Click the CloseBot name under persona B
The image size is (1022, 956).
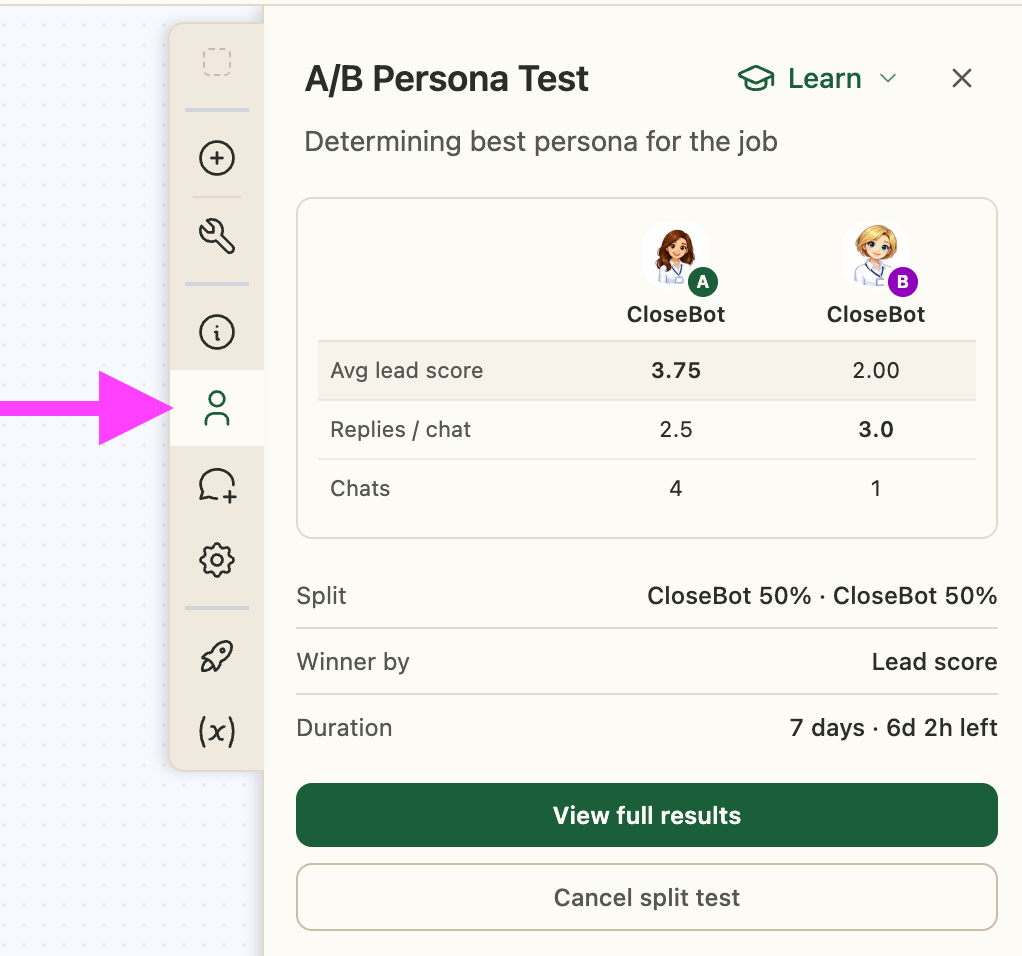point(876,314)
